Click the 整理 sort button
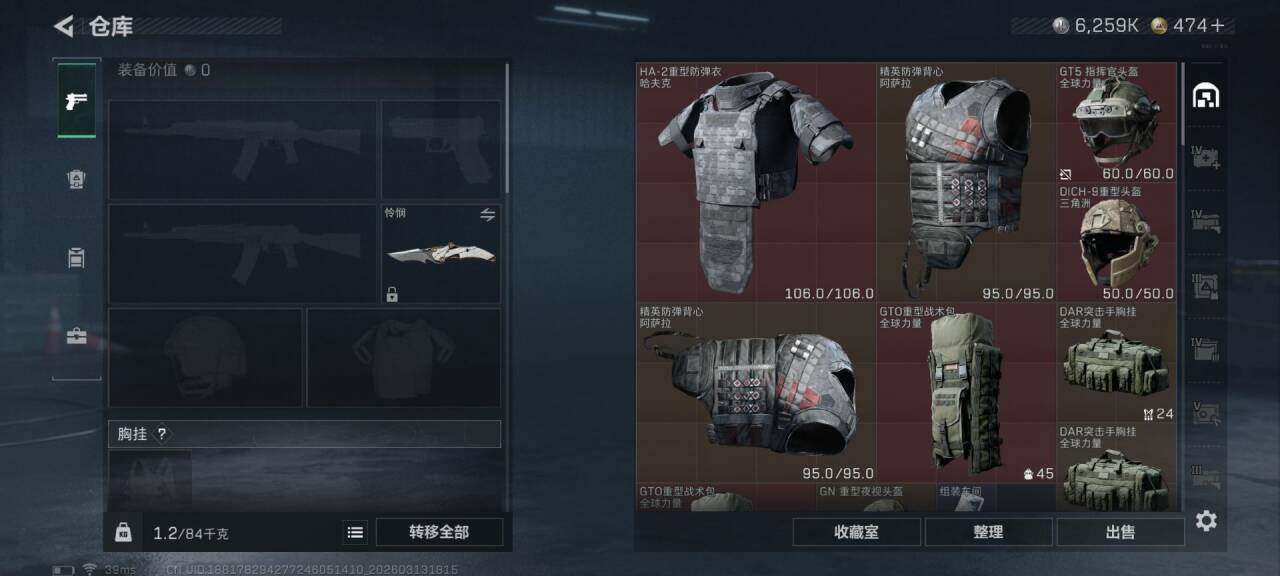Screen dimensions: 1280x576 (x=988, y=532)
